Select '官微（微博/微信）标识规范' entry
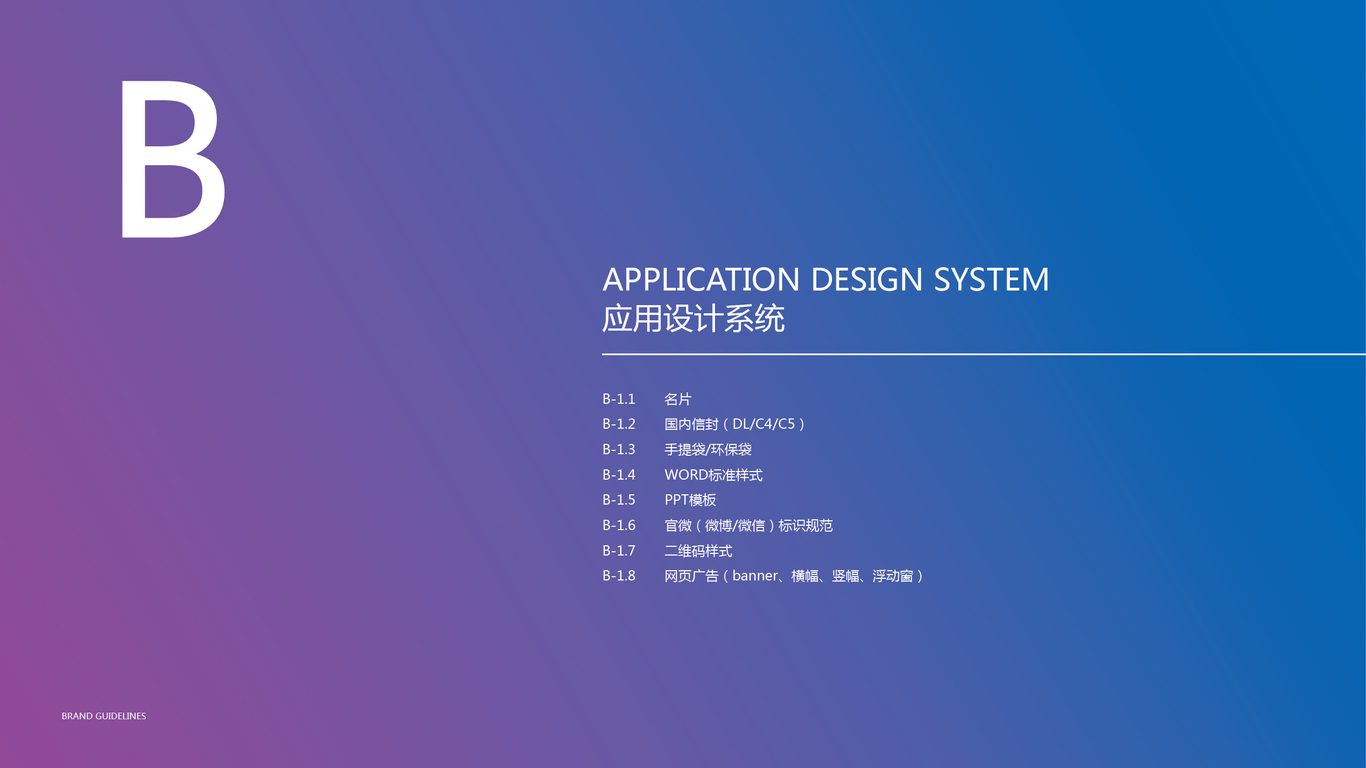This screenshot has height=768, width=1366. [x=749, y=525]
